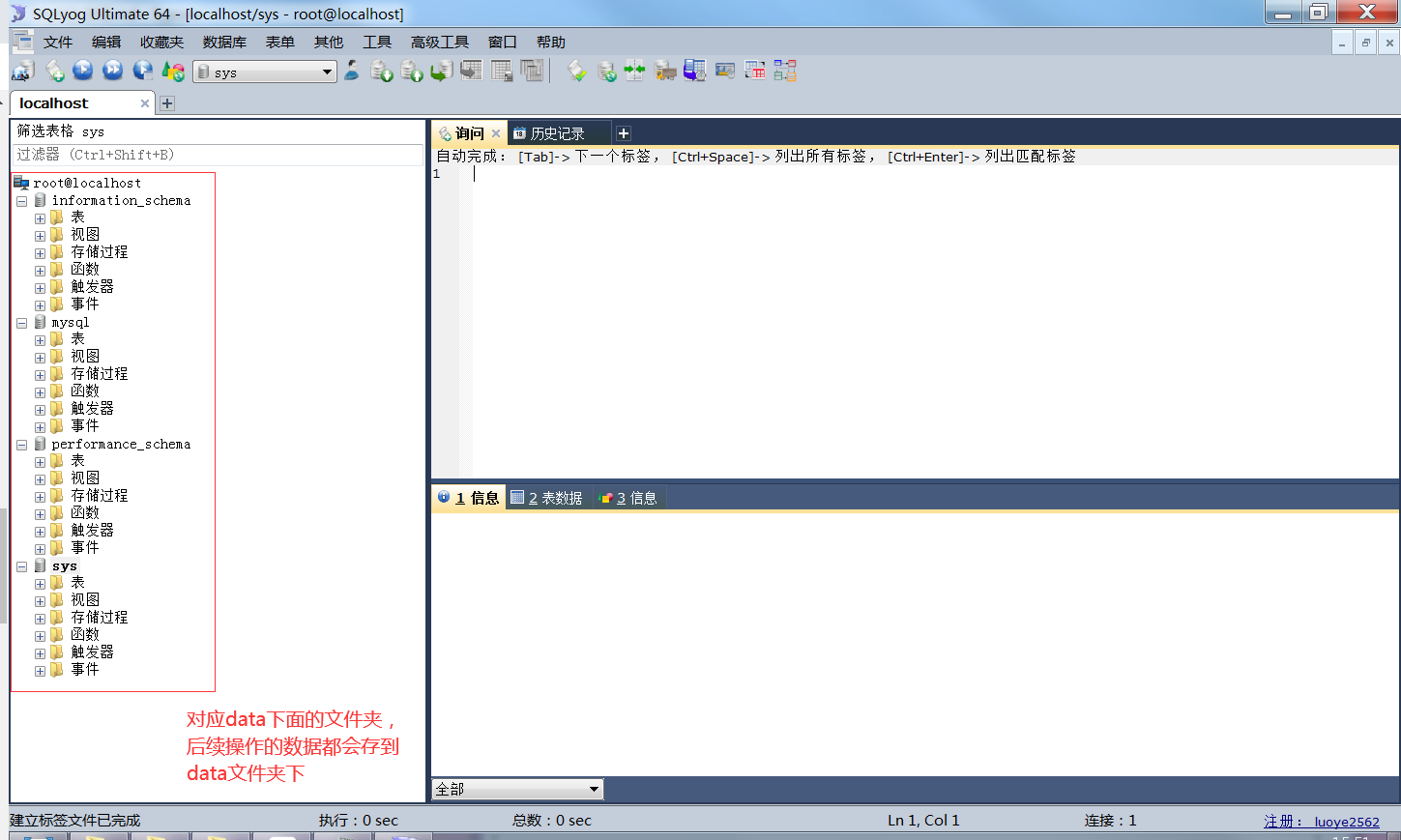Refresh the object browser via toolbar icon
Viewport: 1401px width, 840px height.
coord(173,71)
